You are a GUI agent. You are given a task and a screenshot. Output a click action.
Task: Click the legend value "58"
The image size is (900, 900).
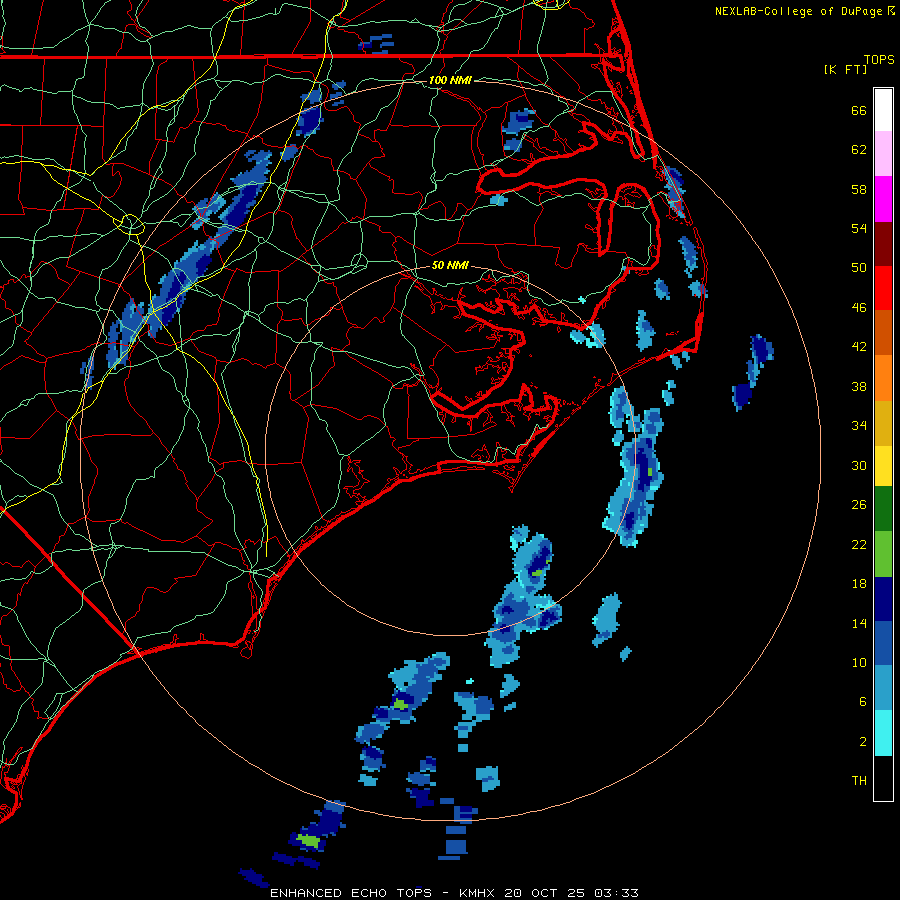coord(859,189)
